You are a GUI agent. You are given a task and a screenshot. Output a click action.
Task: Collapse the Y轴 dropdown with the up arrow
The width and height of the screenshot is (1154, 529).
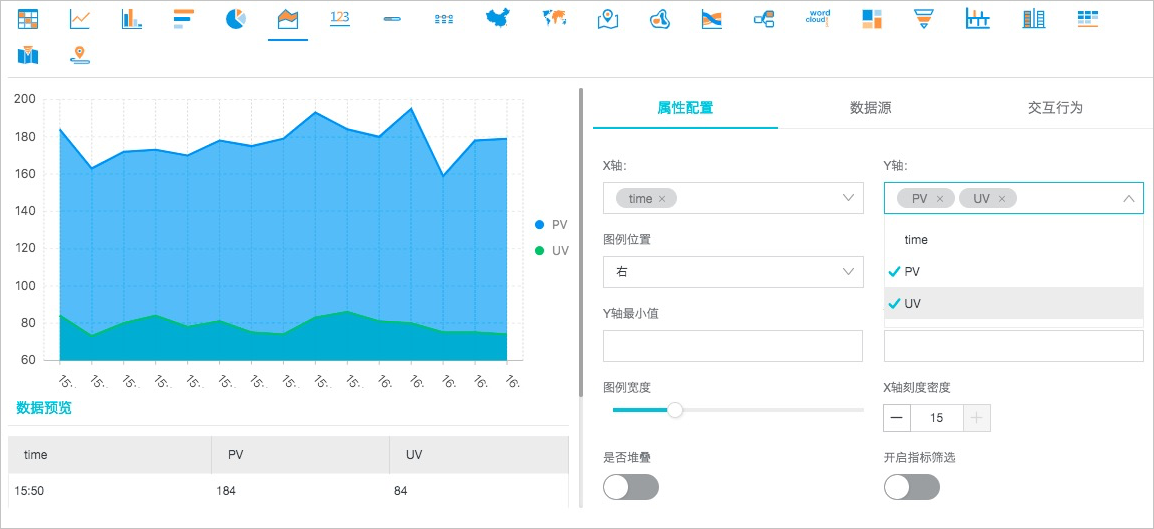1129,199
